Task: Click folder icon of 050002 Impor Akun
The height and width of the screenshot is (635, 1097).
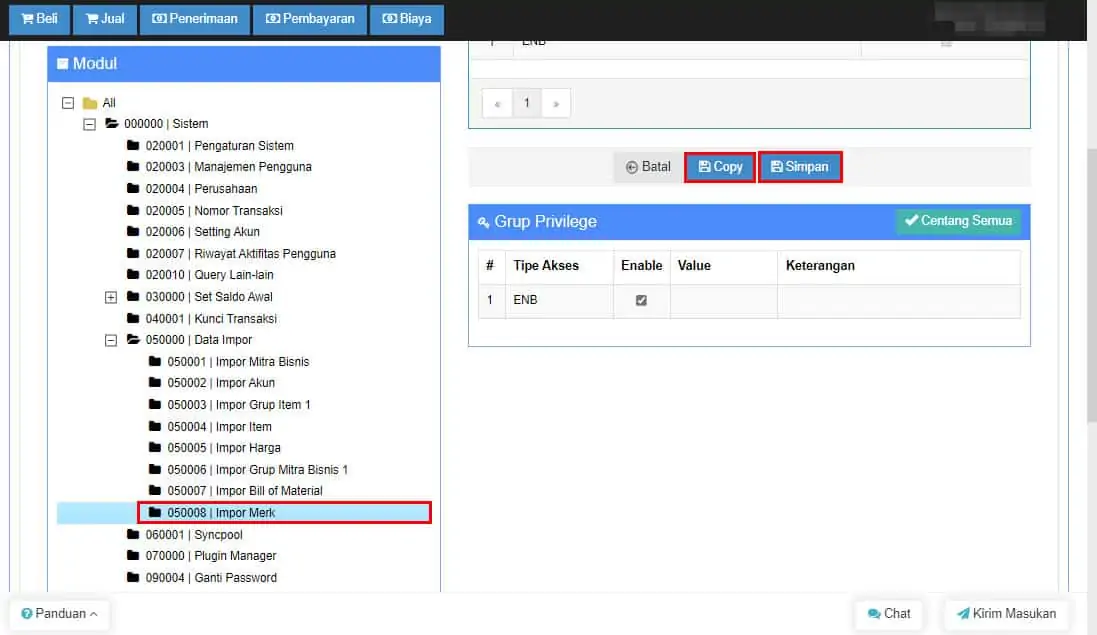Action: (x=155, y=383)
